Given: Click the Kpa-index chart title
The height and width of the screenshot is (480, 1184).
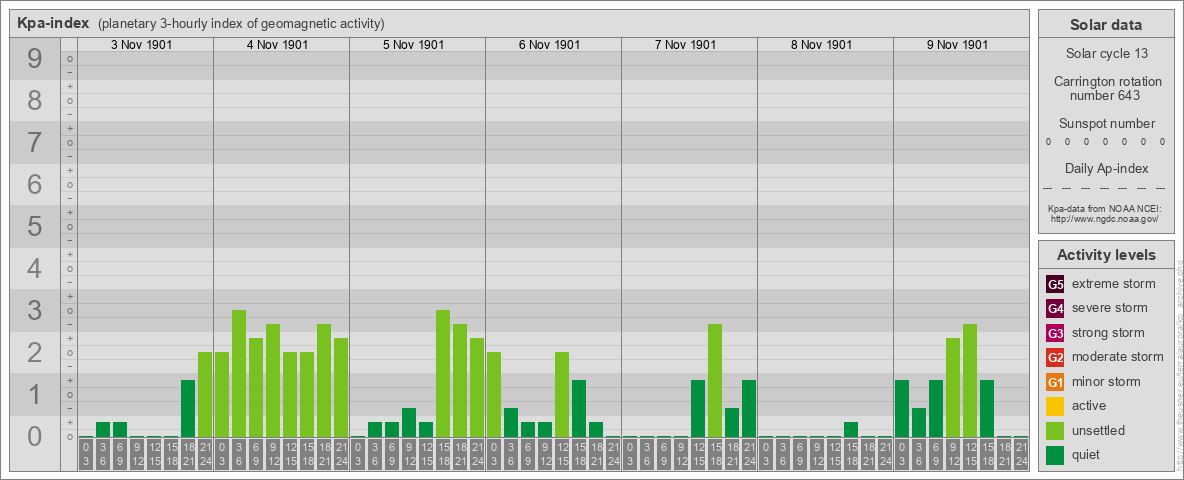Looking at the screenshot, I should click(x=53, y=23).
